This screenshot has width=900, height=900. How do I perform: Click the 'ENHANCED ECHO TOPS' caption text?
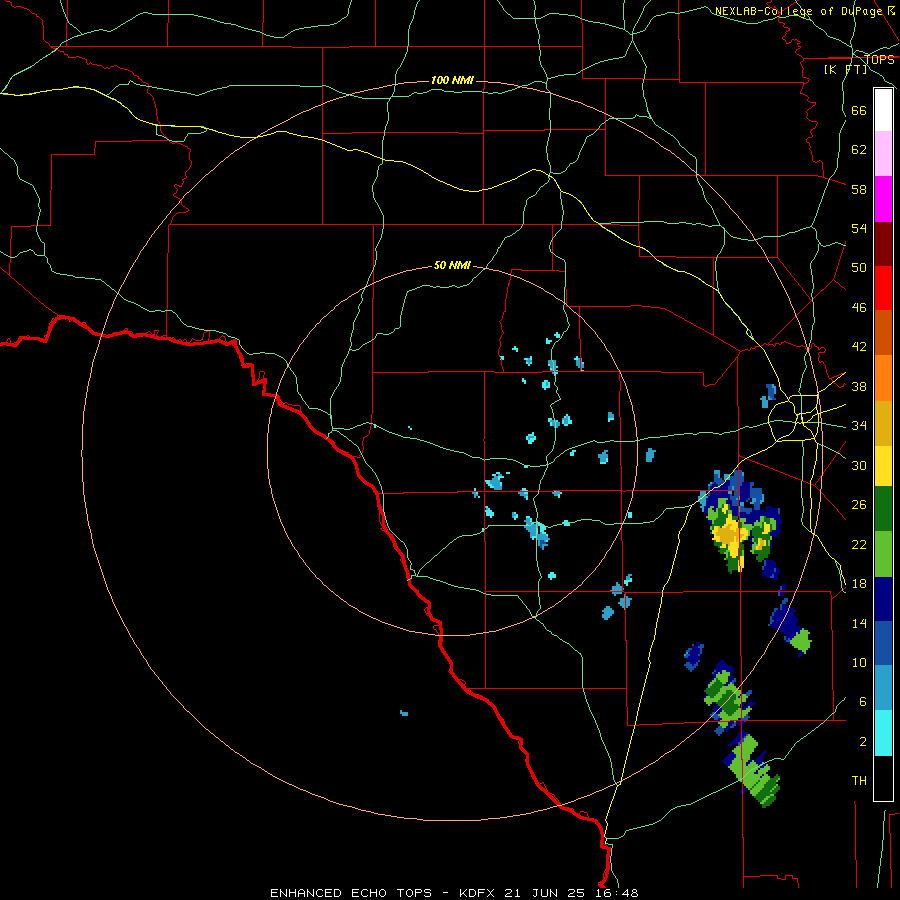[351, 893]
